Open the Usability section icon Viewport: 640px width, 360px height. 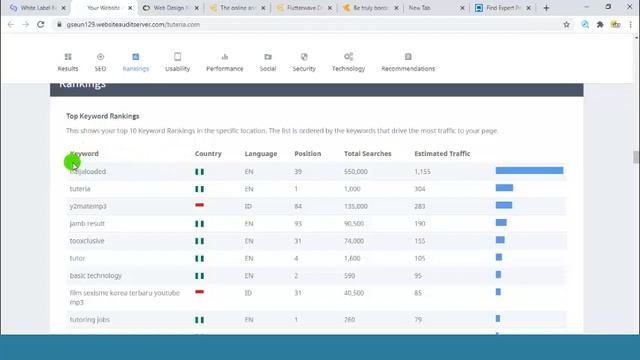pos(177,57)
